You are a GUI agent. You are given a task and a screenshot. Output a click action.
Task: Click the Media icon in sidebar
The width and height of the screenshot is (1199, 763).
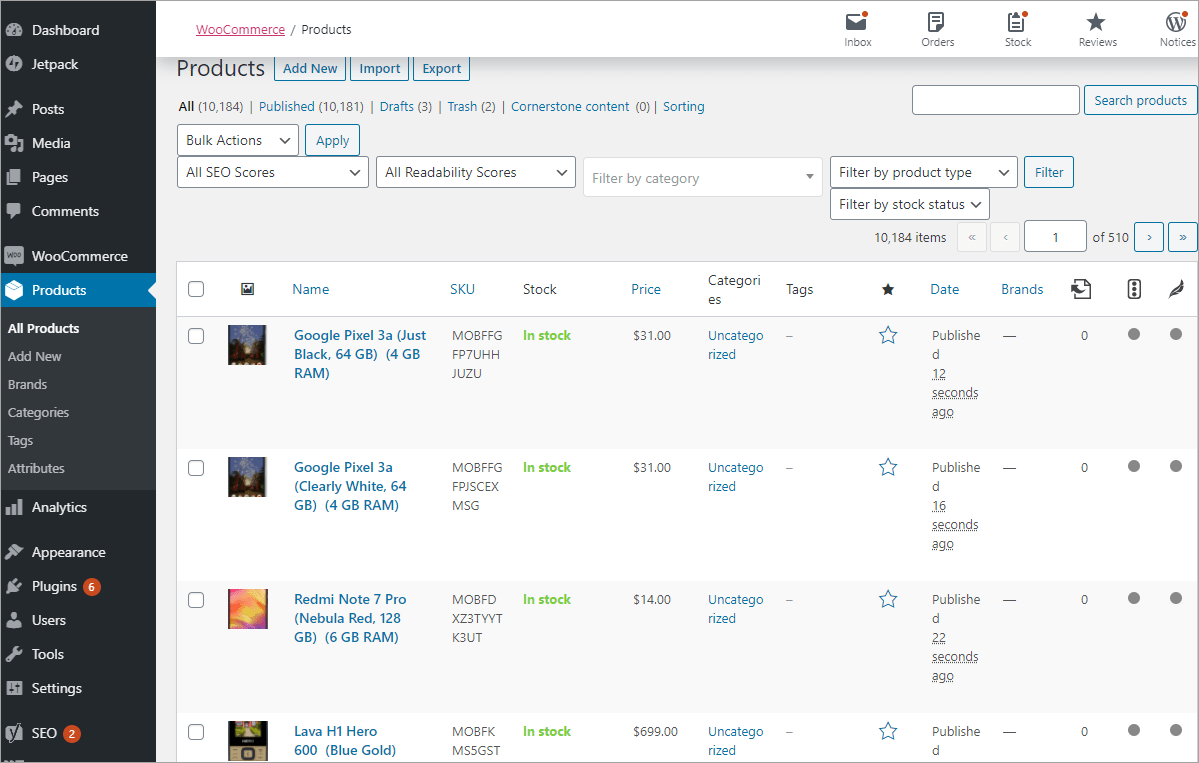tap(14, 143)
